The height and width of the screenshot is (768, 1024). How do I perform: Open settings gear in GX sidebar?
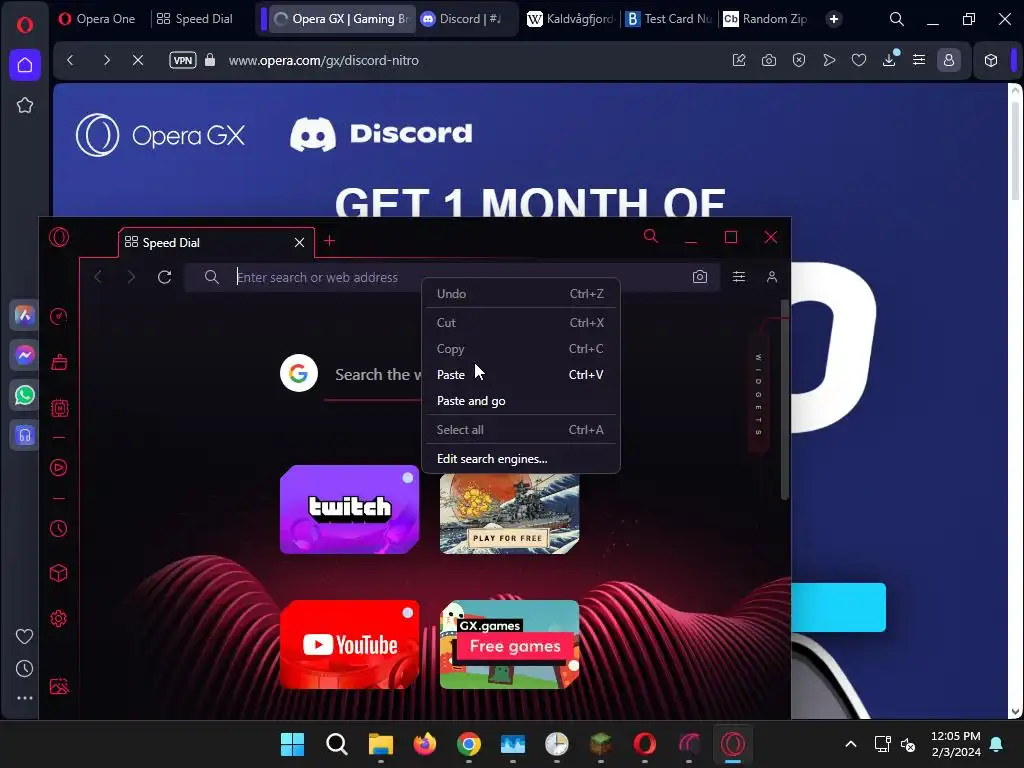59,618
